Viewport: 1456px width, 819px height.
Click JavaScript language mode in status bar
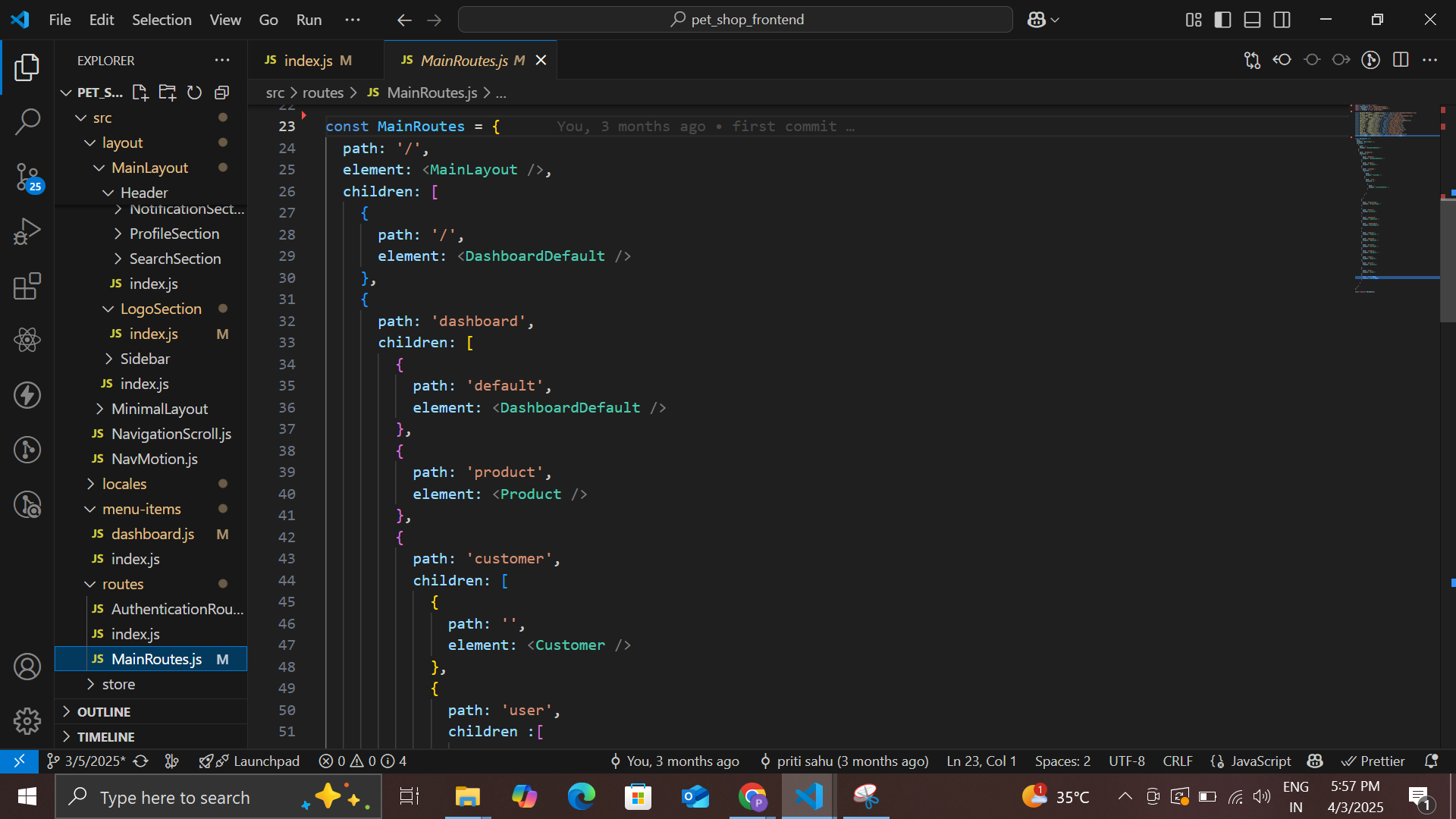click(1260, 761)
